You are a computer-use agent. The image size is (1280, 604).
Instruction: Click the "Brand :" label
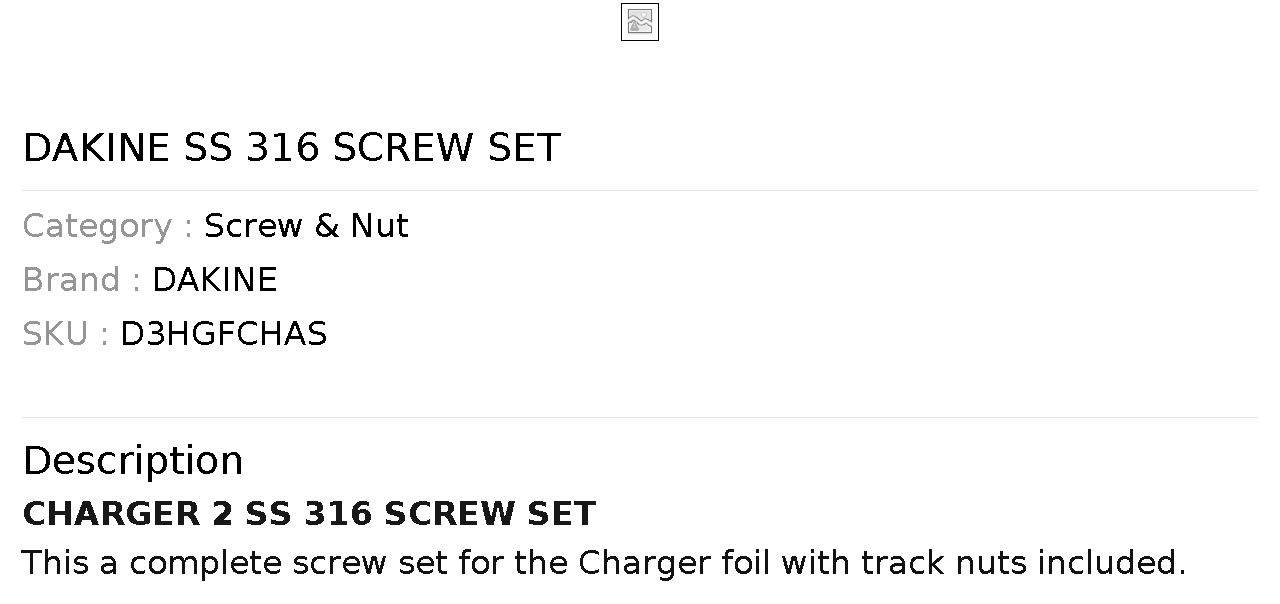click(x=81, y=280)
